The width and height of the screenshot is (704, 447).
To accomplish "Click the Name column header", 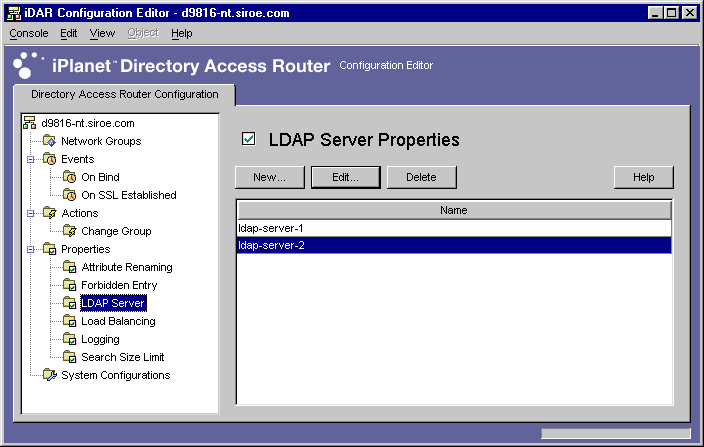I will pos(454,210).
